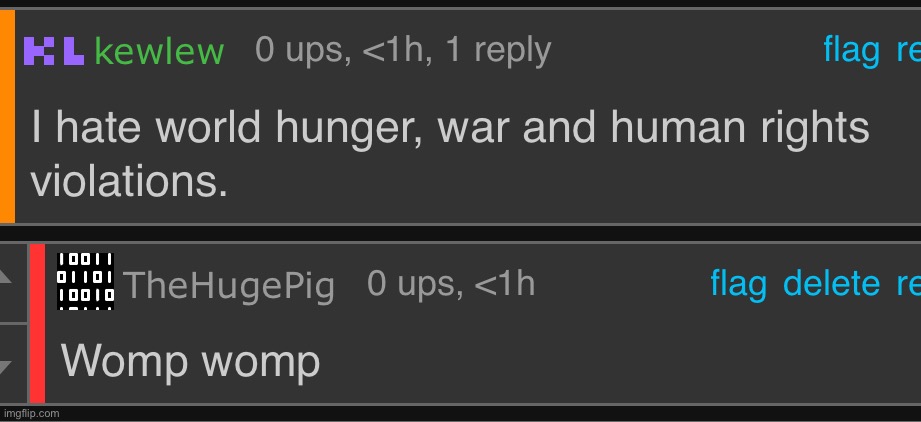Flag the Womp womp comment

738,283
